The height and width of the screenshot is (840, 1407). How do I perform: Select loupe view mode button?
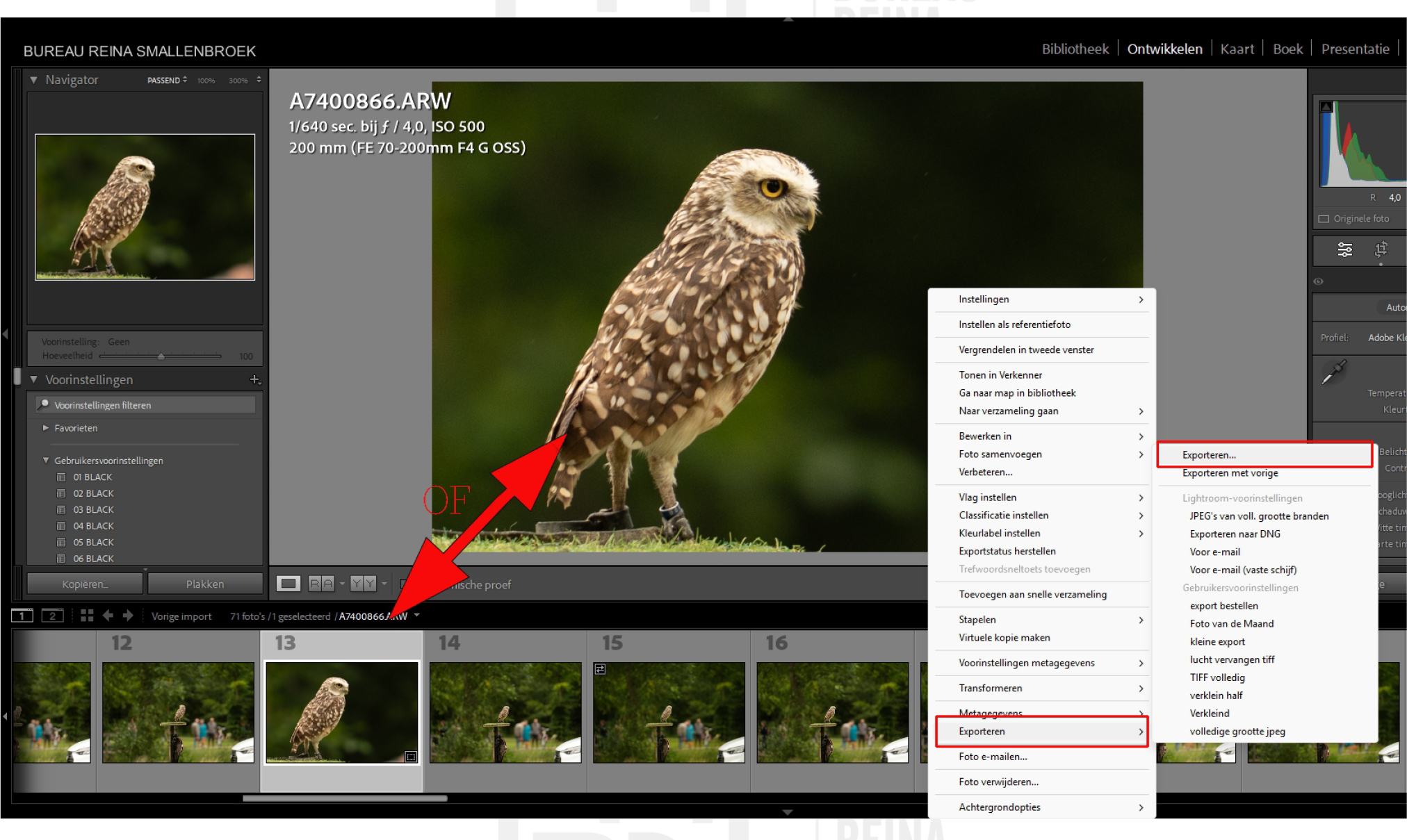288,584
